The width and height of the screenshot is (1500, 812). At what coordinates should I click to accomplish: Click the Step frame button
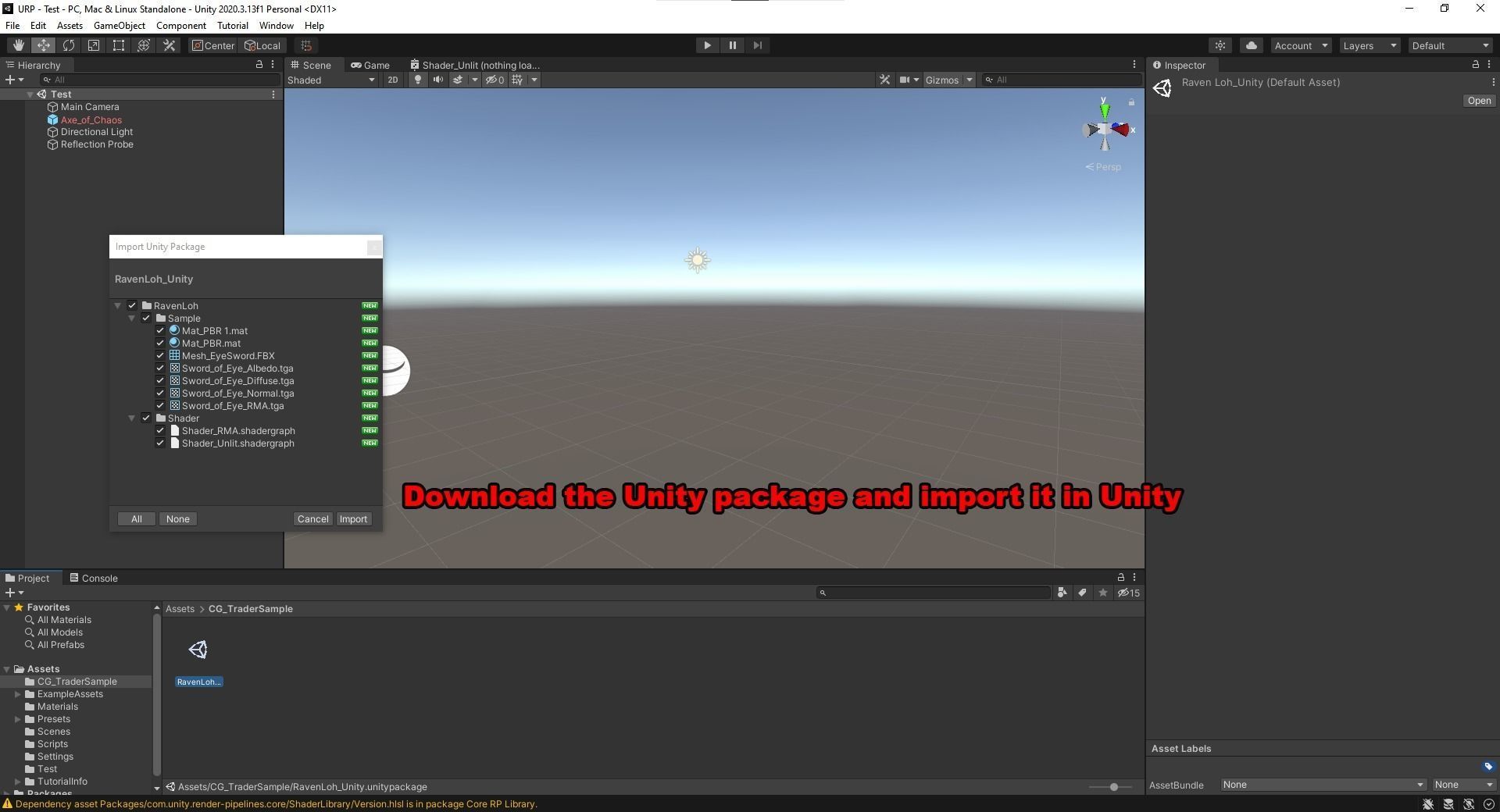pos(757,45)
